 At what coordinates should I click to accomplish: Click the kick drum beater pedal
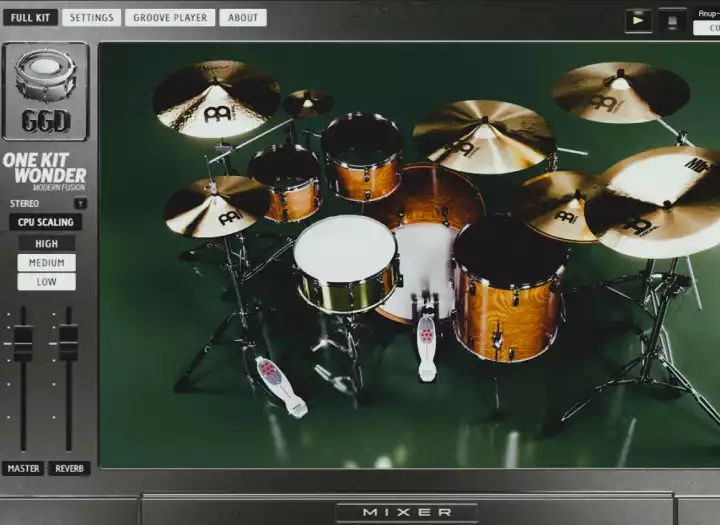tap(426, 343)
